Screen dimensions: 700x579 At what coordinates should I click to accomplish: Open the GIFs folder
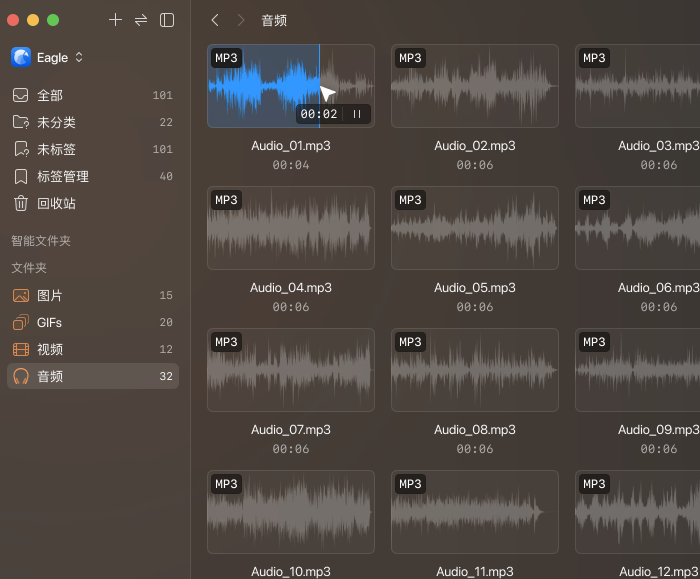click(x=93, y=322)
